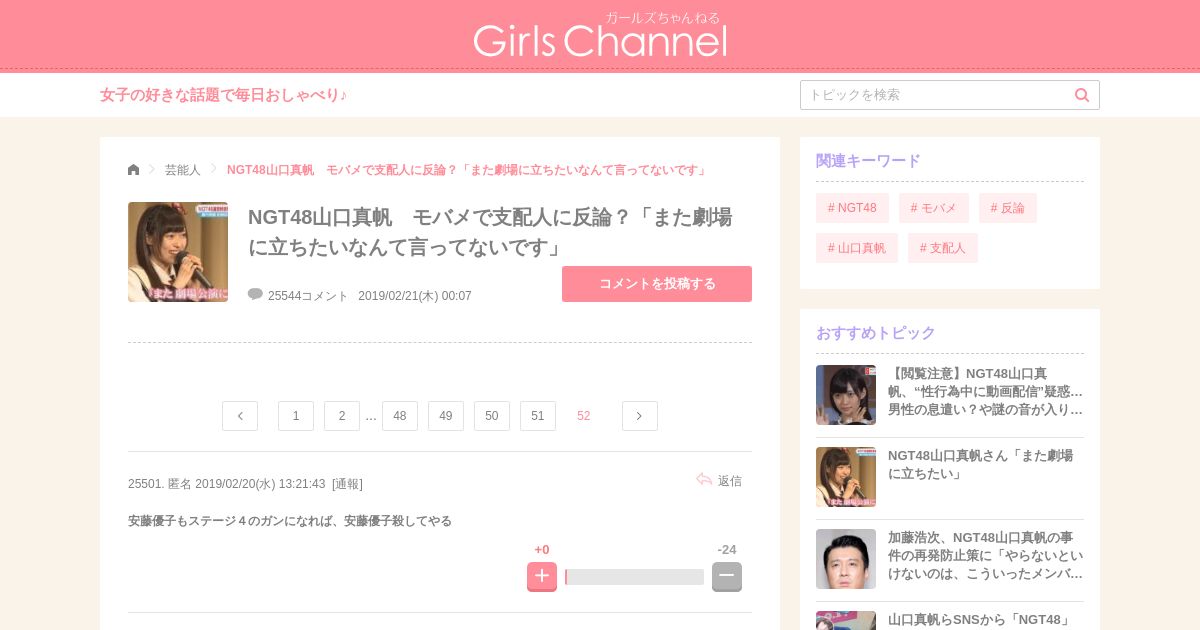Open pagination page 51
Screen dimensions: 1200x630
tap(538, 416)
